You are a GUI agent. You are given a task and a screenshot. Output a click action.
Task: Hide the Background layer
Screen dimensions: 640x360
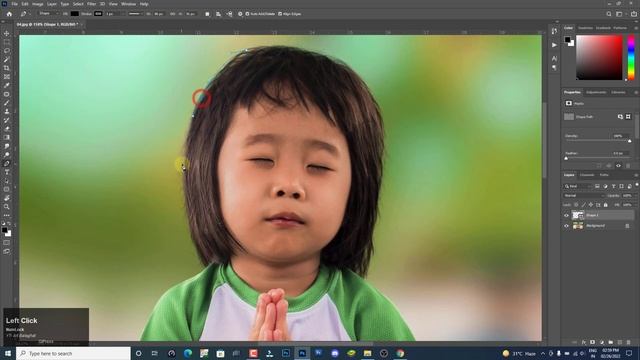point(567,226)
